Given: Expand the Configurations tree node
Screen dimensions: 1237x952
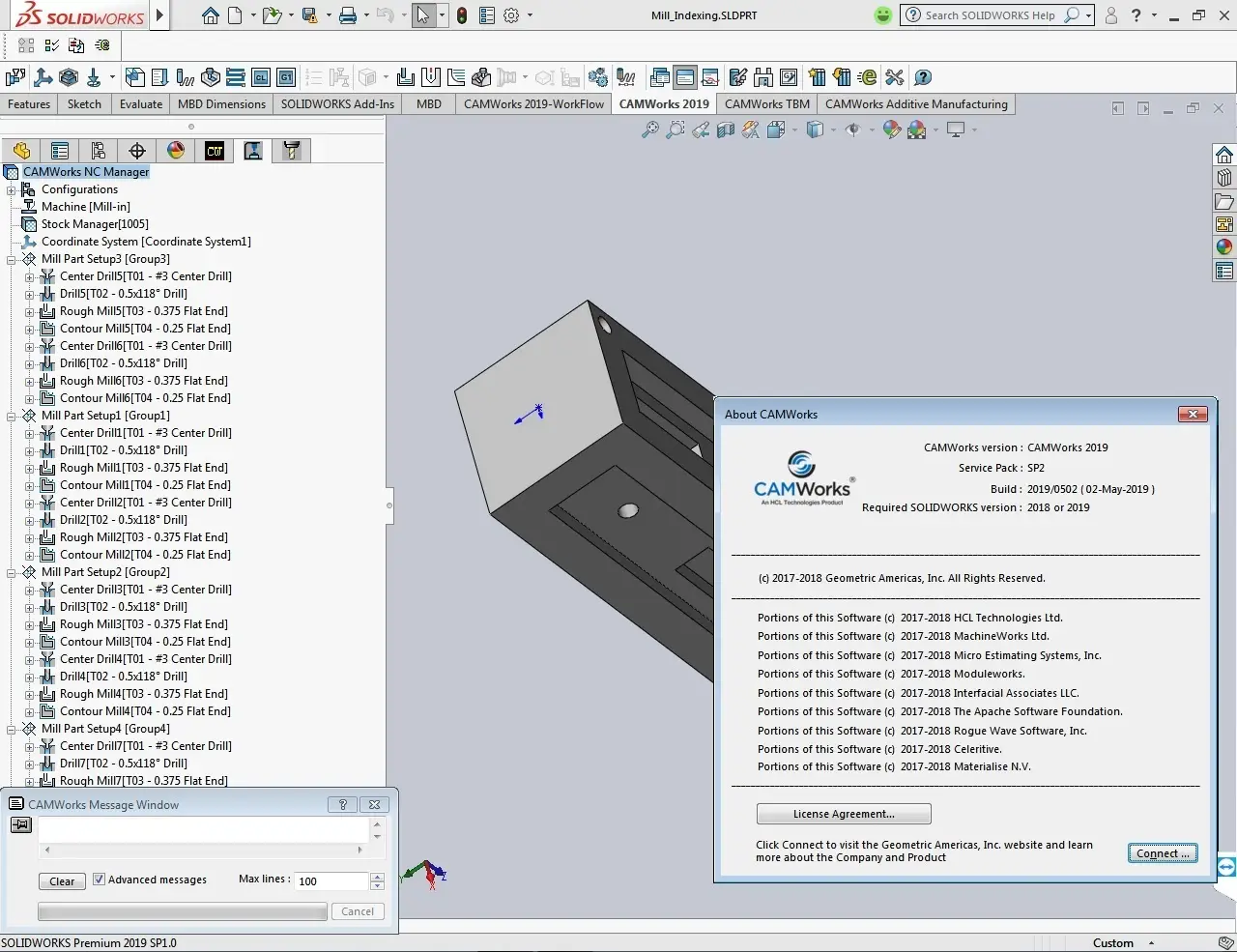Looking at the screenshot, I should pyautogui.click(x=12, y=189).
